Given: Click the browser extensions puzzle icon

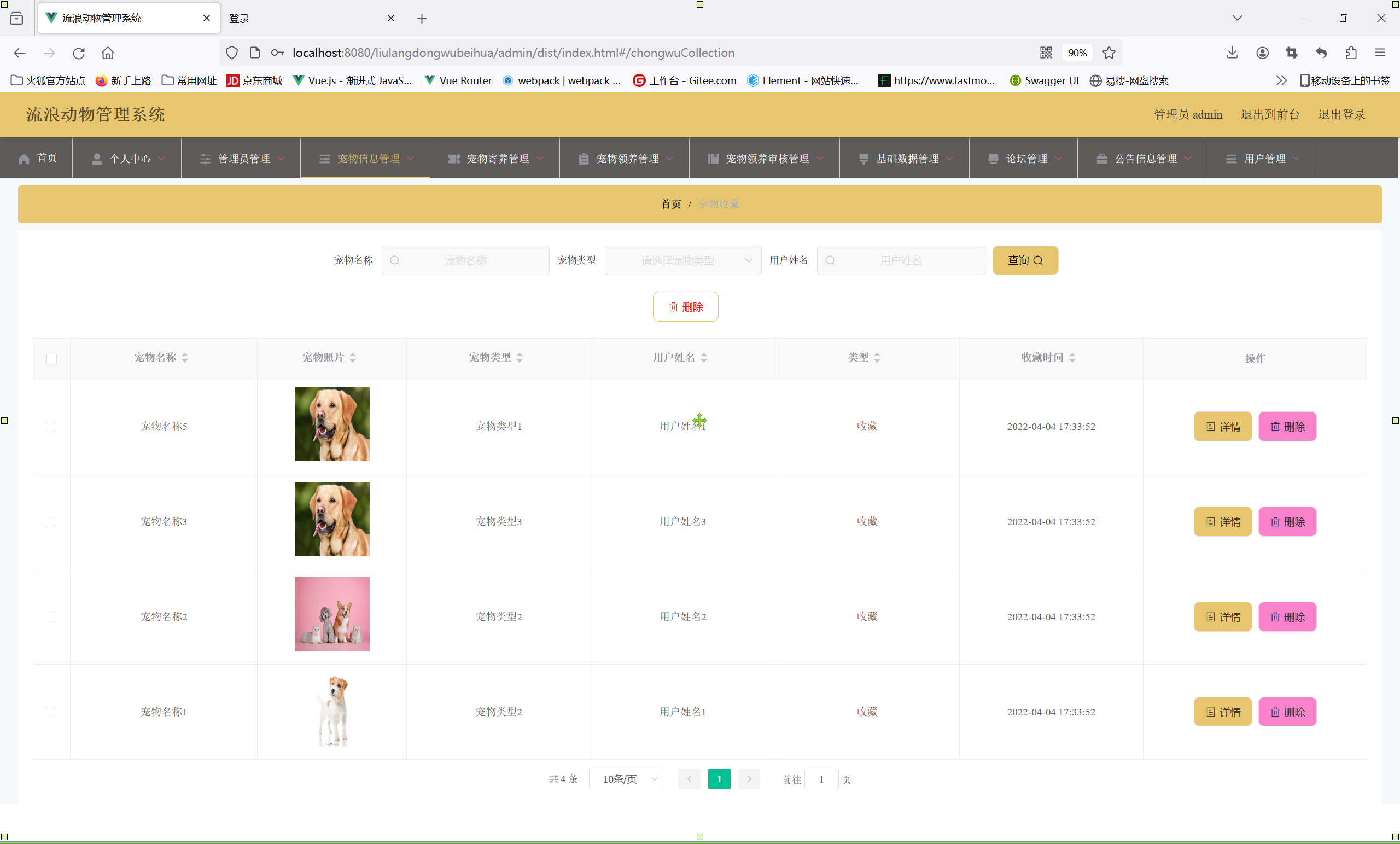Looking at the screenshot, I should [x=1351, y=53].
